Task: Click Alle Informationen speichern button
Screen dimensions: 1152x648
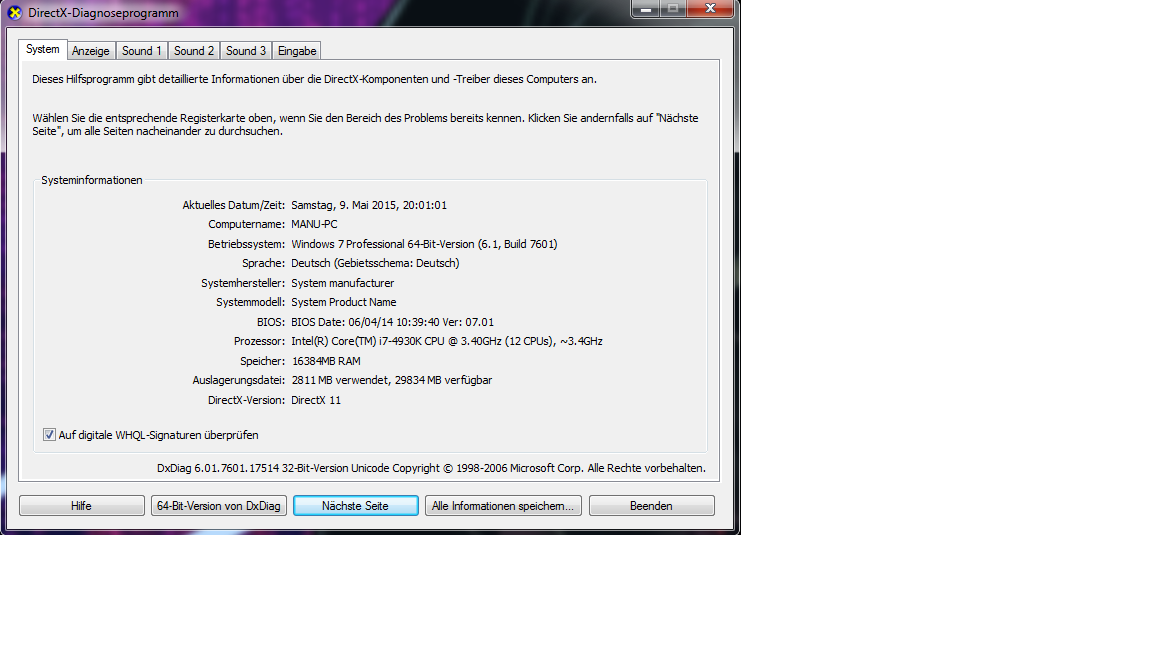Action: (x=503, y=505)
